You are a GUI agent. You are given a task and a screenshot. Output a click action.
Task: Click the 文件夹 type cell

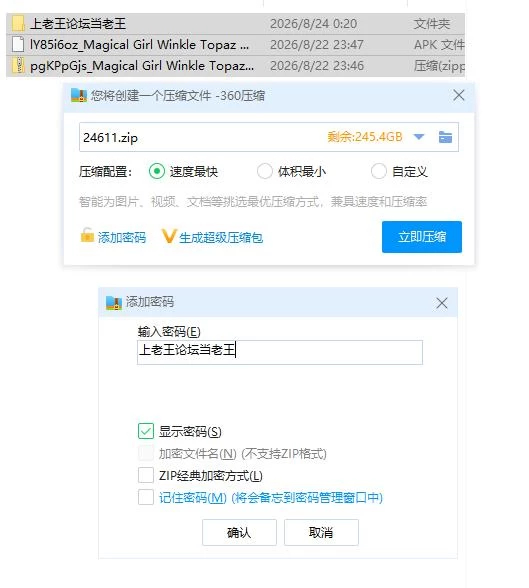(432, 24)
